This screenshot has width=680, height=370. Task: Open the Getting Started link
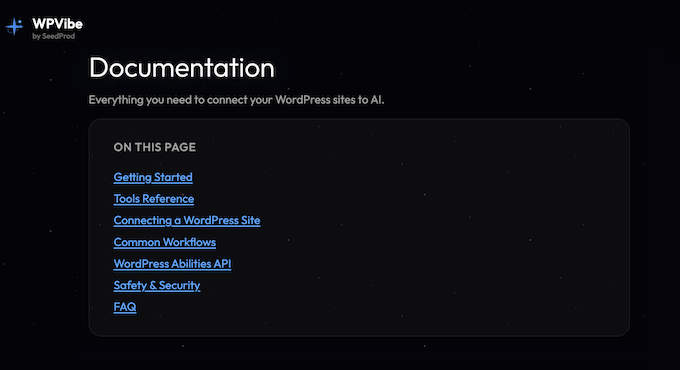(153, 177)
